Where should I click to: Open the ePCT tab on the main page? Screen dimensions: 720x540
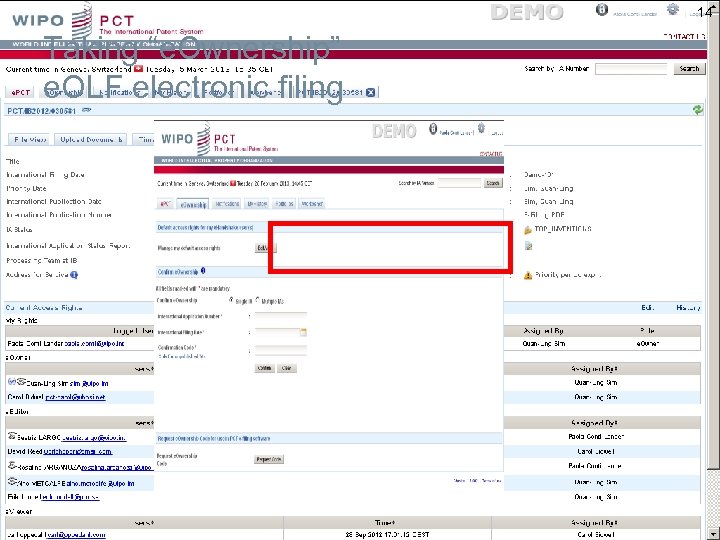tap(21, 92)
